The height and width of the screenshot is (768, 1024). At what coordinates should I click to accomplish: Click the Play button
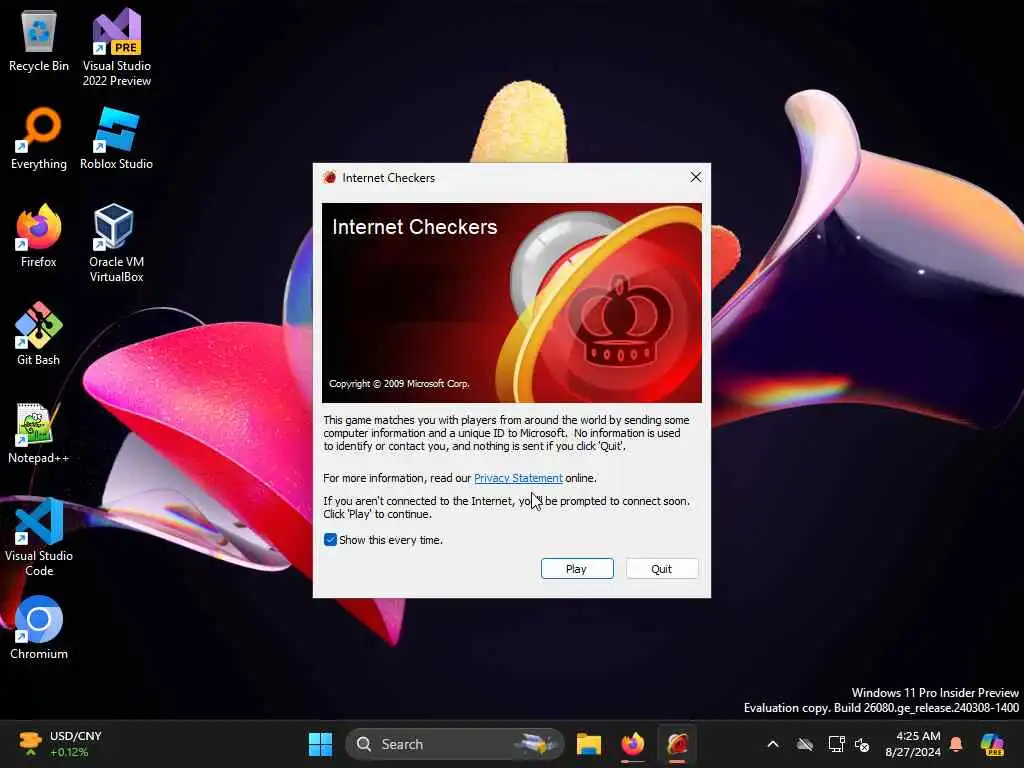pyautogui.click(x=577, y=569)
